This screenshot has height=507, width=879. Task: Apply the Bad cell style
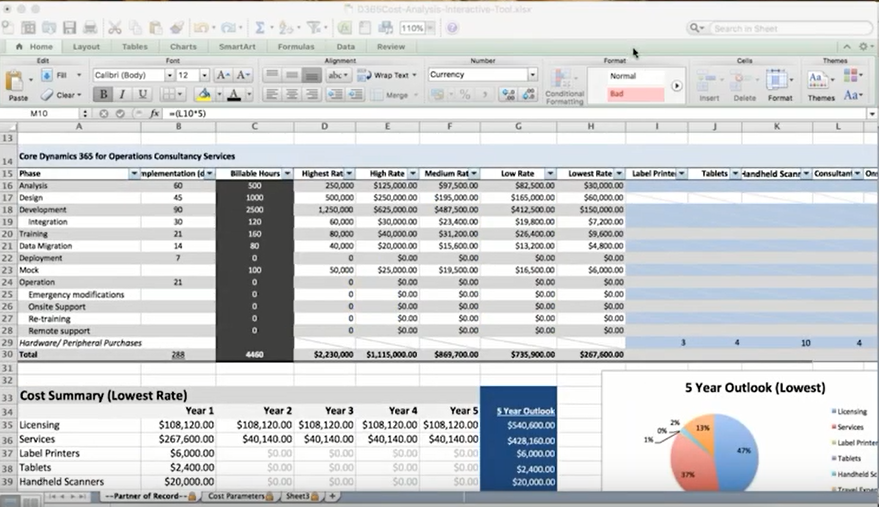point(635,94)
